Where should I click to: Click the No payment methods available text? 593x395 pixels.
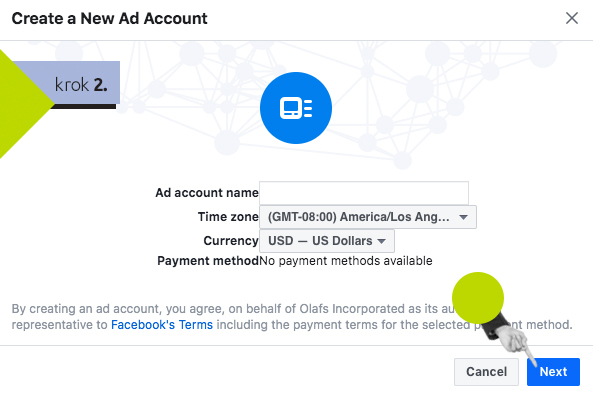(x=346, y=261)
